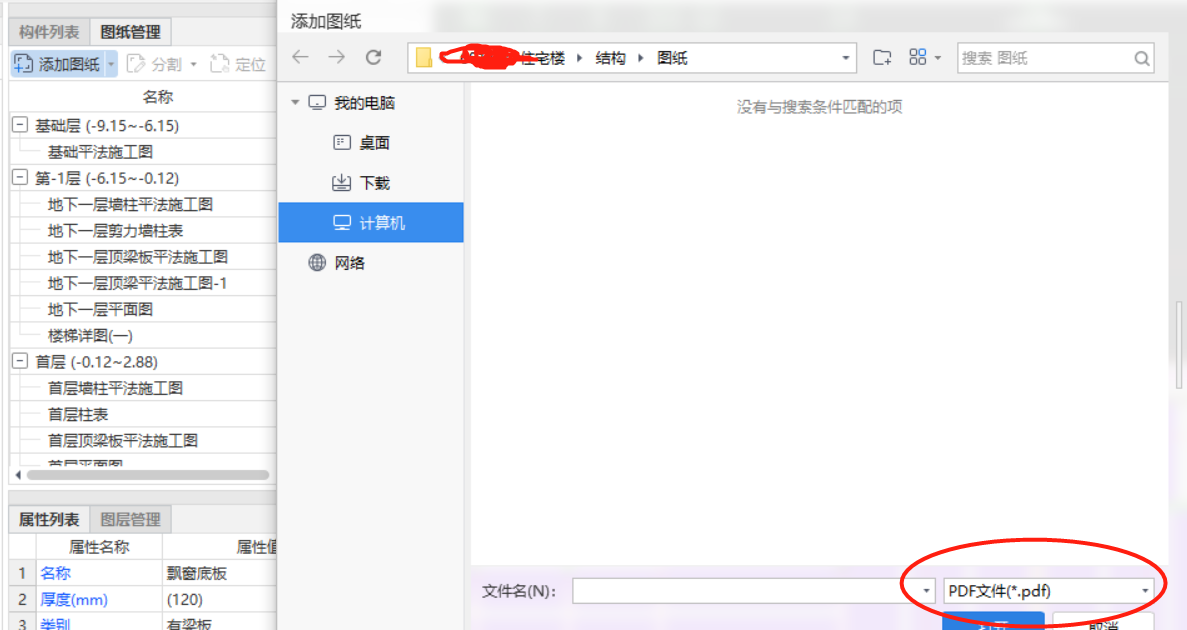Image resolution: width=1187 pixels, height=630 pixels.
Task: Open the view layout dropdown arrow
Action: [x=938, y=58]
